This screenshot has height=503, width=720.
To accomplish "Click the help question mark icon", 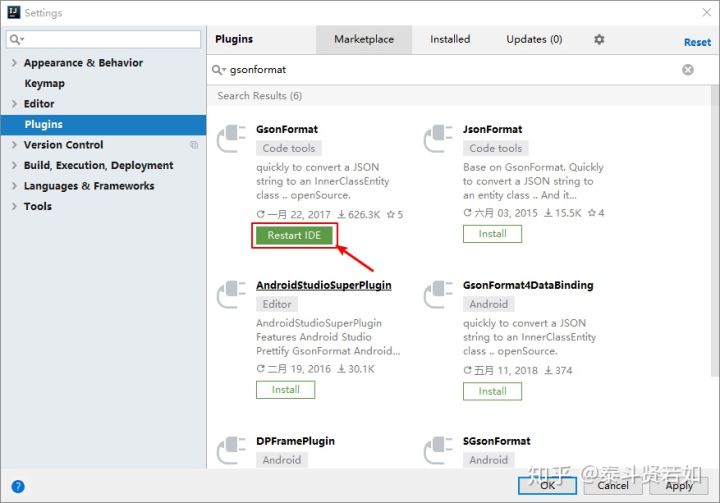I will tap(18, 486).
